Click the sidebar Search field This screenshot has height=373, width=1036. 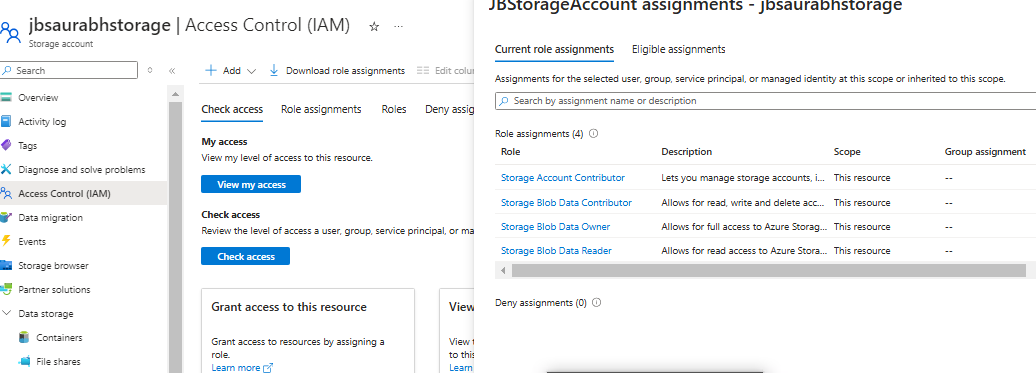click(69, 70)
